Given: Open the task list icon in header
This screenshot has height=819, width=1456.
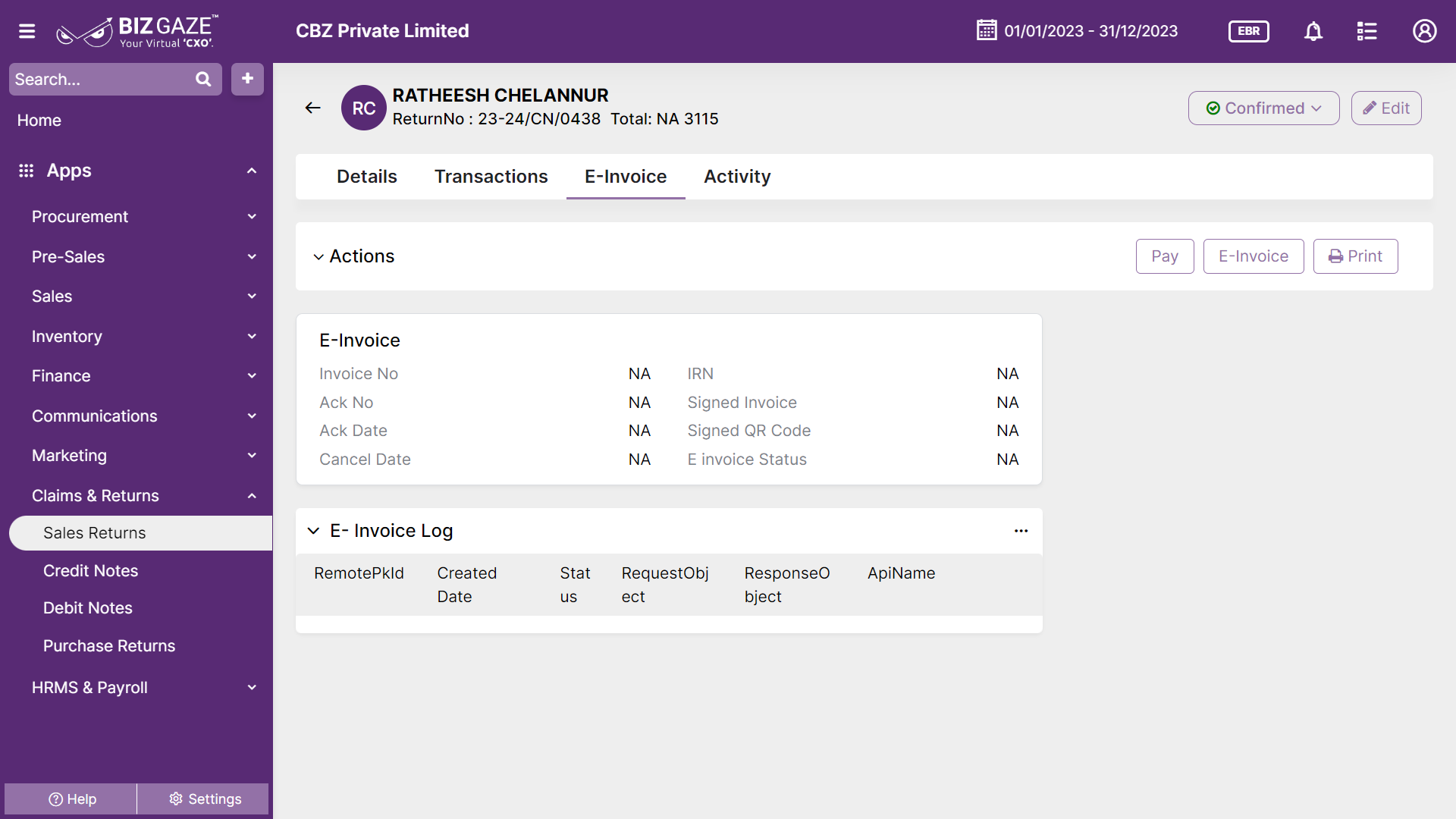Looking at the screenshot, I should click(x=1367, y=31).
